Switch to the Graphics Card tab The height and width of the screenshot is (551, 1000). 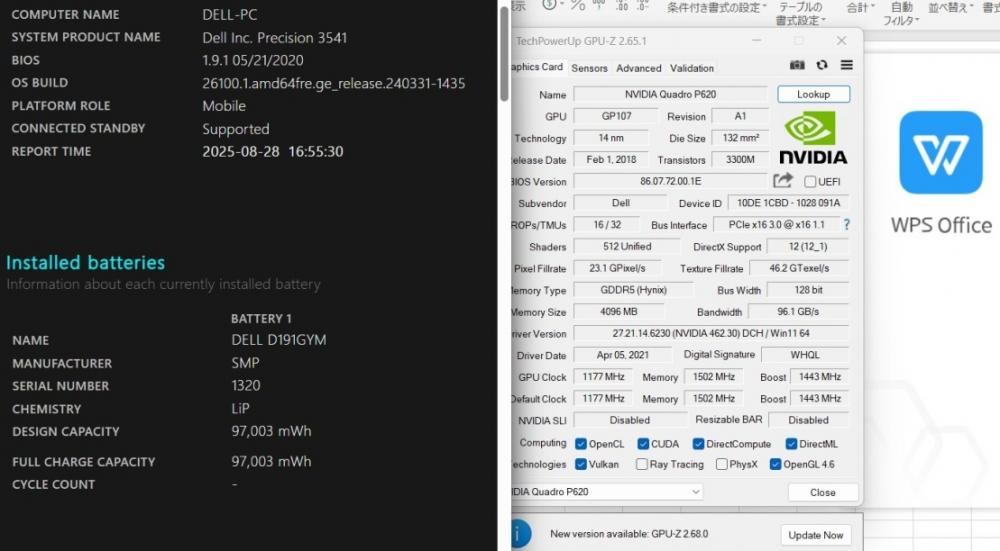tap(537, 67)
